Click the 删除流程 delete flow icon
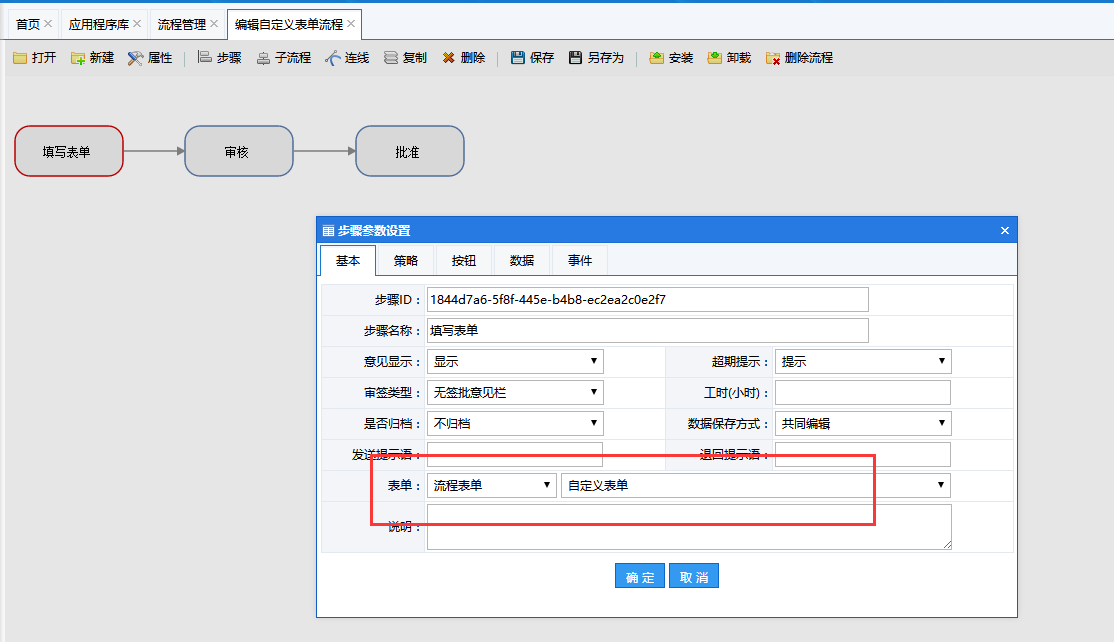 (x=773, y=58)
